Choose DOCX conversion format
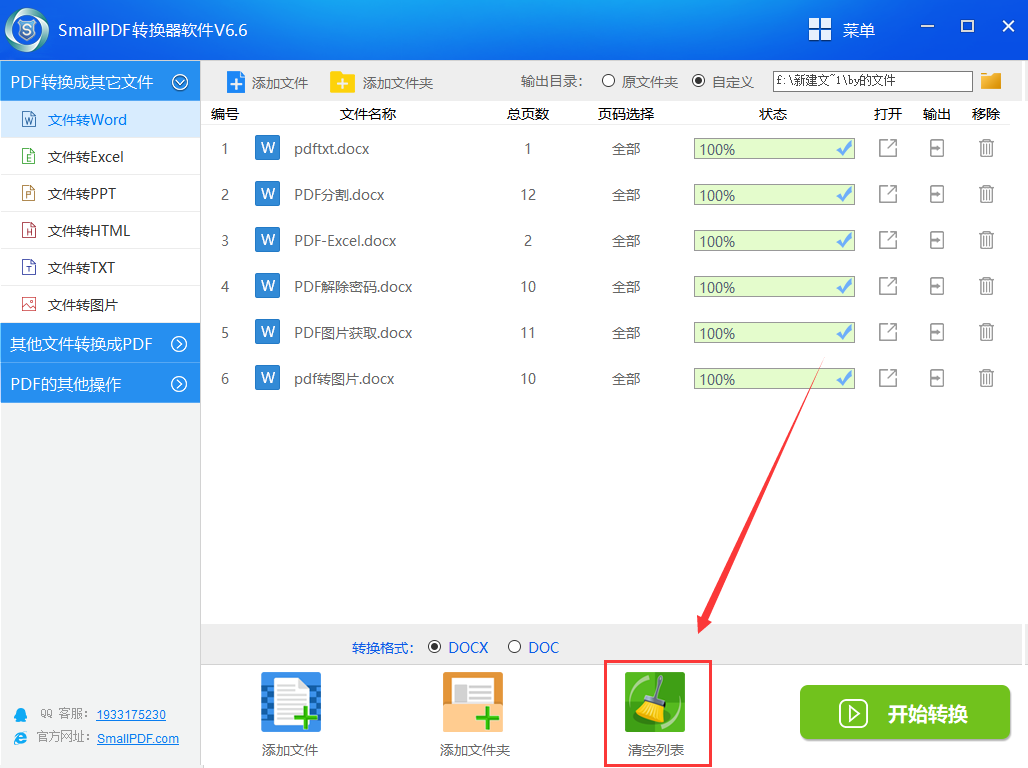1028x768 pixels. click(x=434, y=647)
